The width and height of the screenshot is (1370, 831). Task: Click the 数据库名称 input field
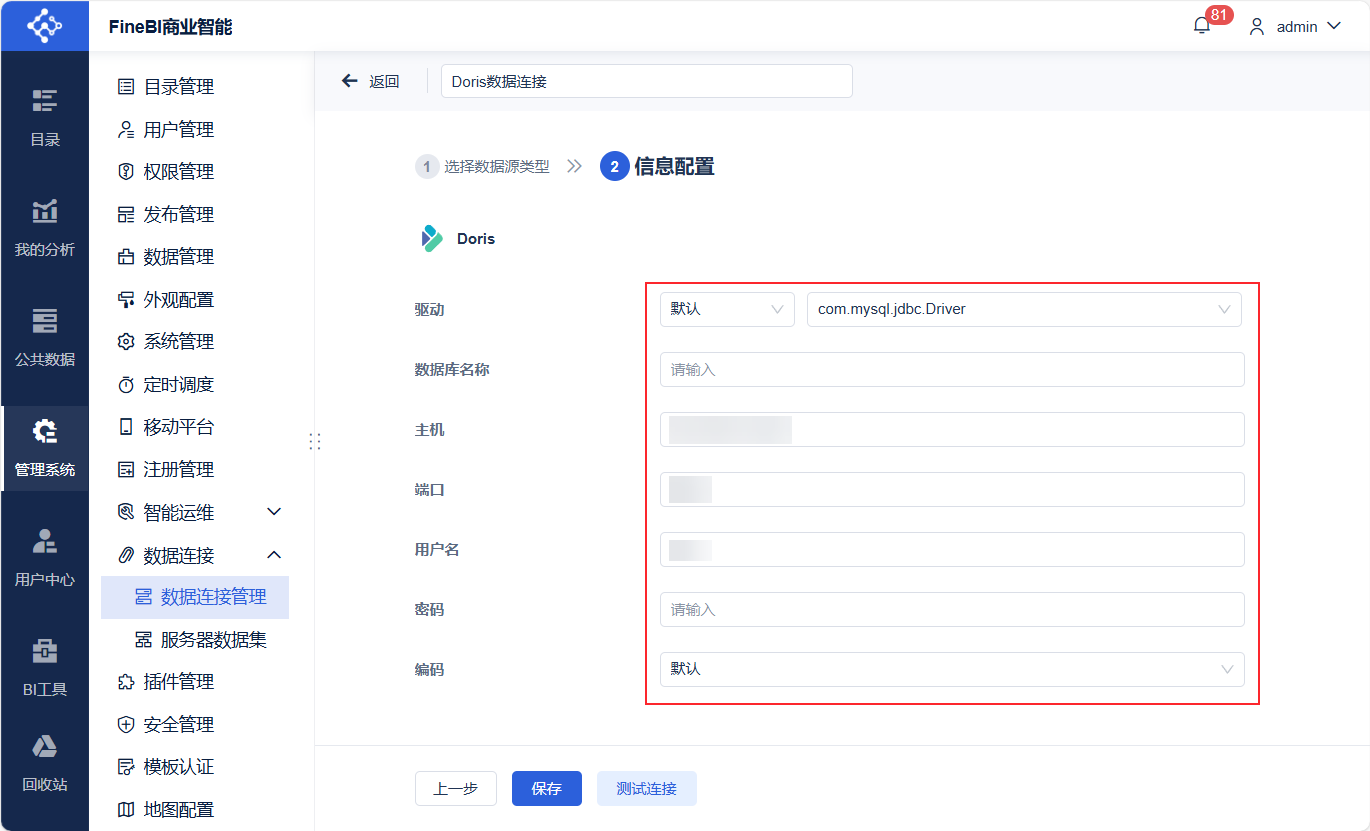(x=951, y=369)
